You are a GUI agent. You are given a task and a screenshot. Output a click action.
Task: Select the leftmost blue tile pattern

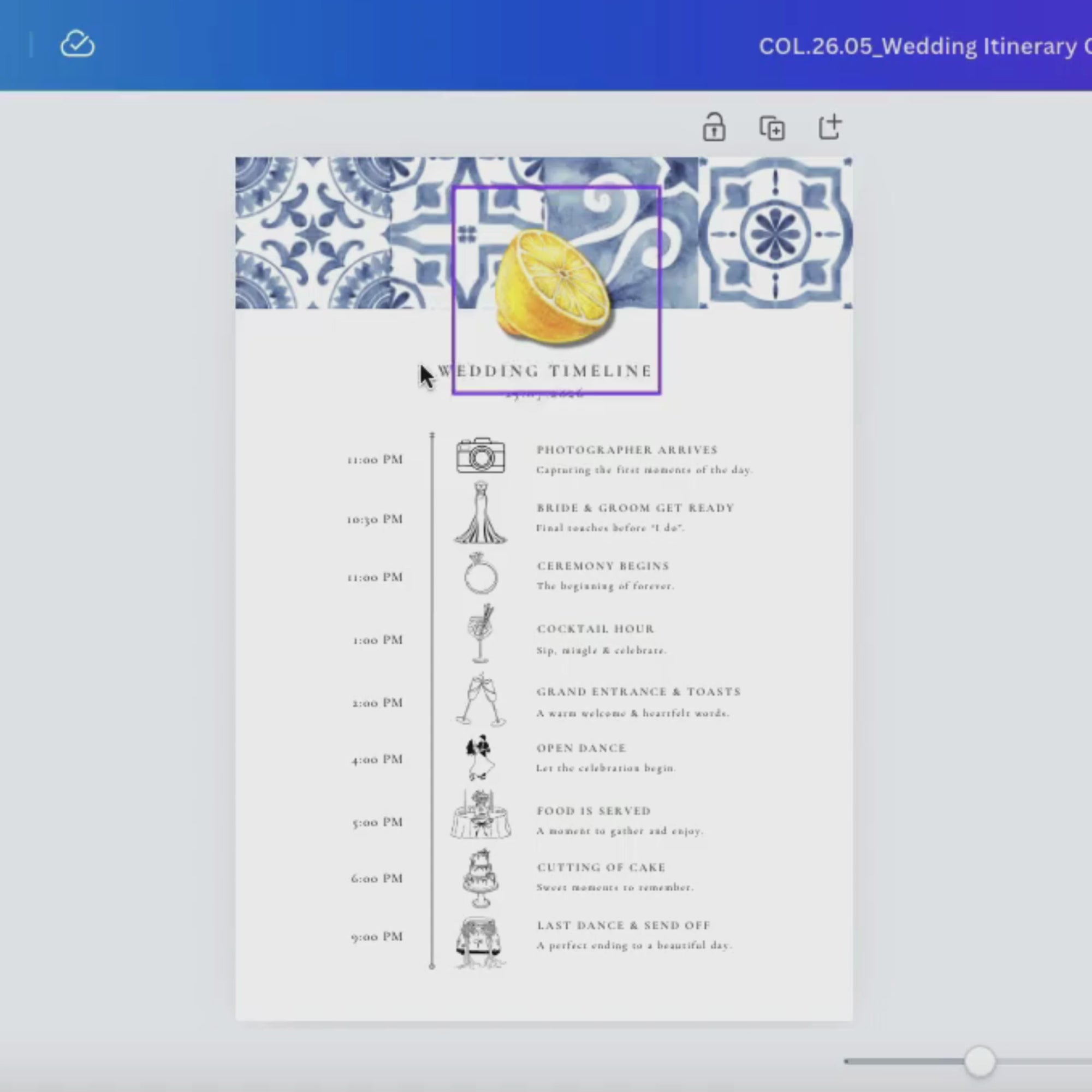[x=312, y=233]
